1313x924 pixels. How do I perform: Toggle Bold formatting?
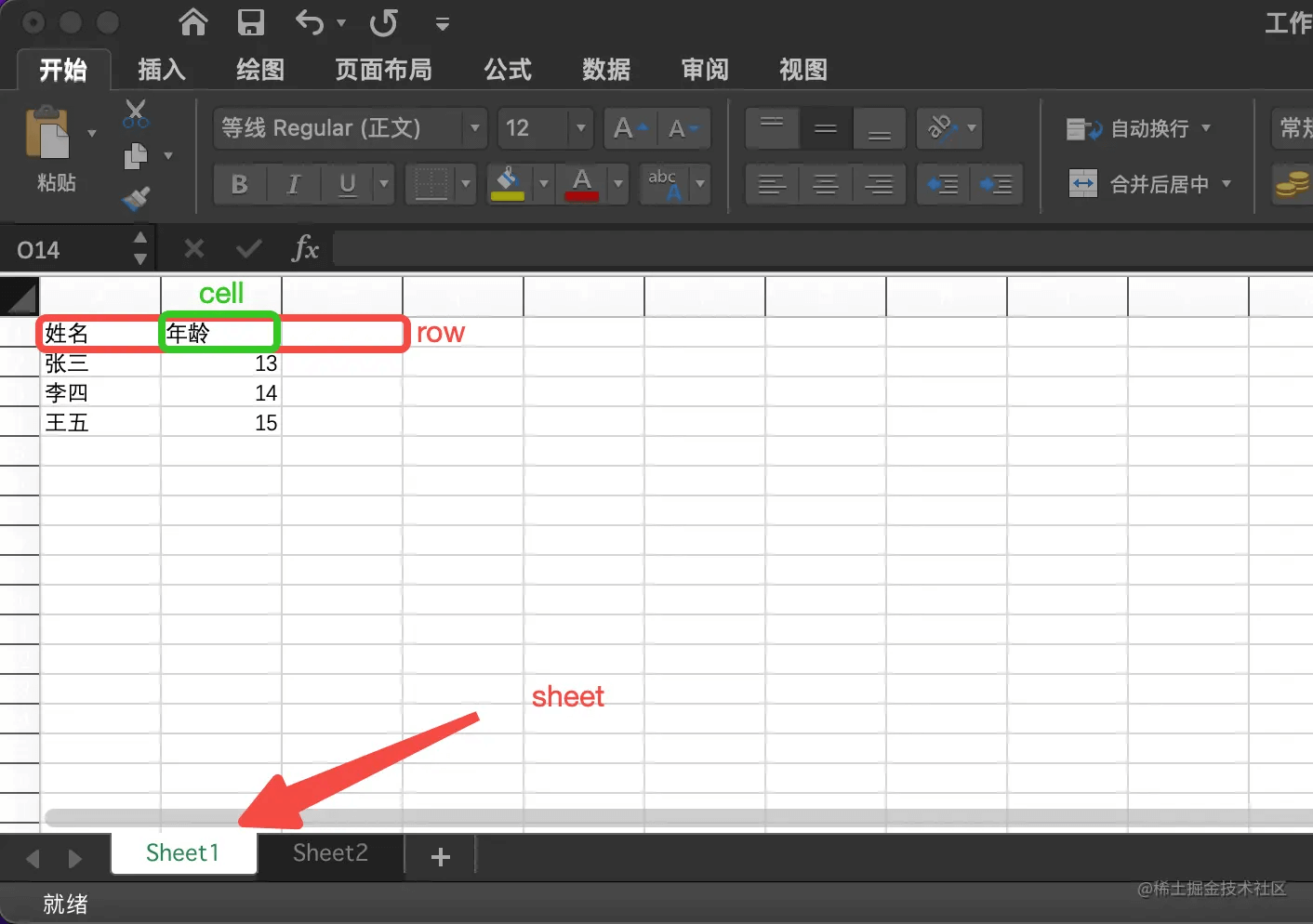pyautogui.click(x=240, y=184)
